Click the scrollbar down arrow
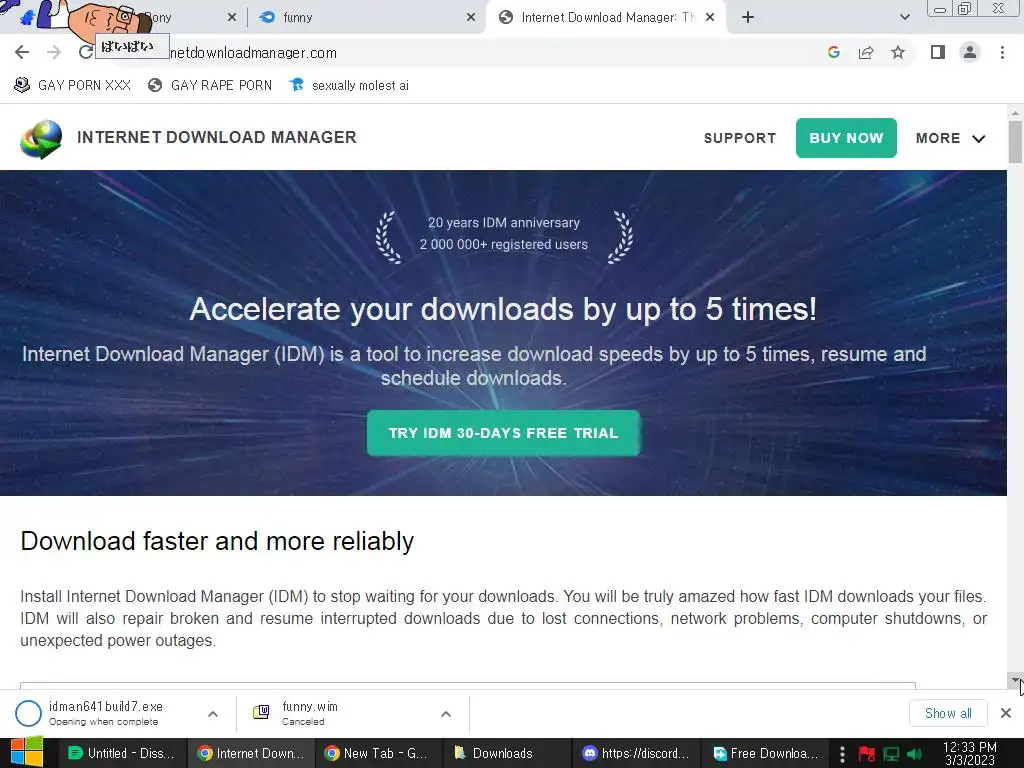The image size is (1024, 768). (x=1015, y=680)
